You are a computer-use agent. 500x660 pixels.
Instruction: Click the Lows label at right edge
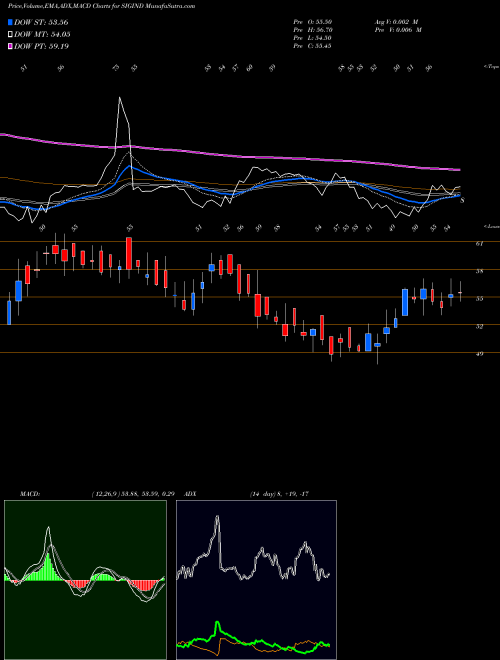click(x=492, y=227)
